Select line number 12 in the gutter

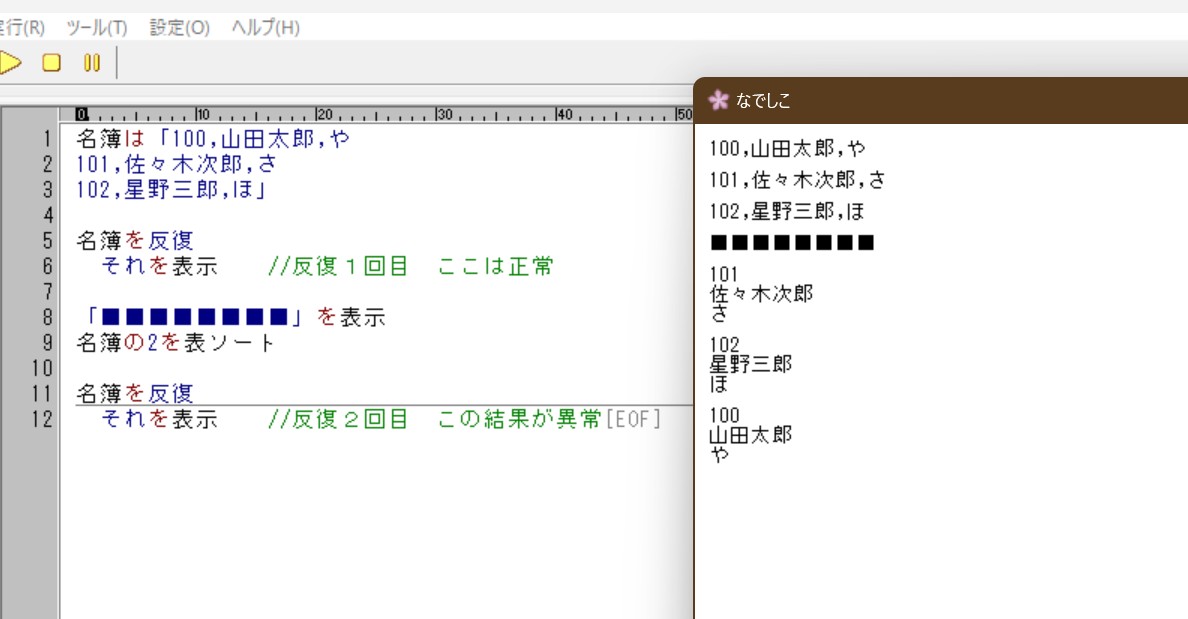[x=41, y=419]
